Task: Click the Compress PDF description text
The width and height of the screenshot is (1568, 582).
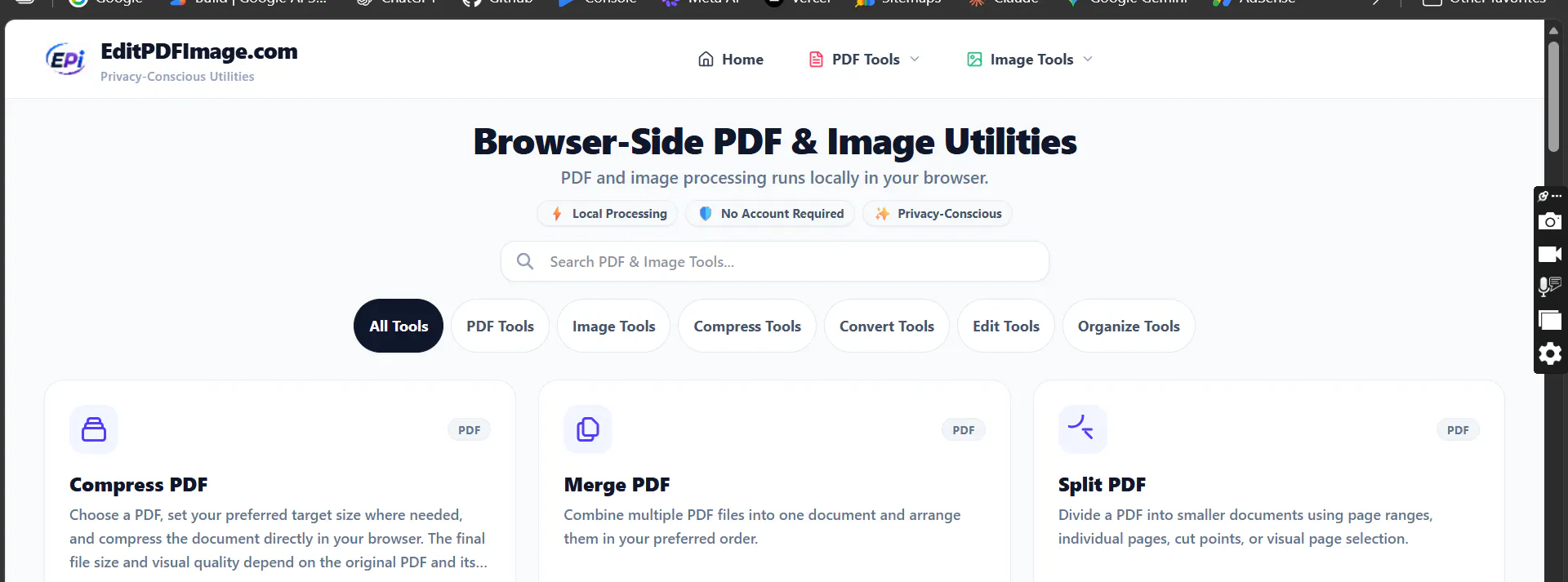Action: point(278,539)
